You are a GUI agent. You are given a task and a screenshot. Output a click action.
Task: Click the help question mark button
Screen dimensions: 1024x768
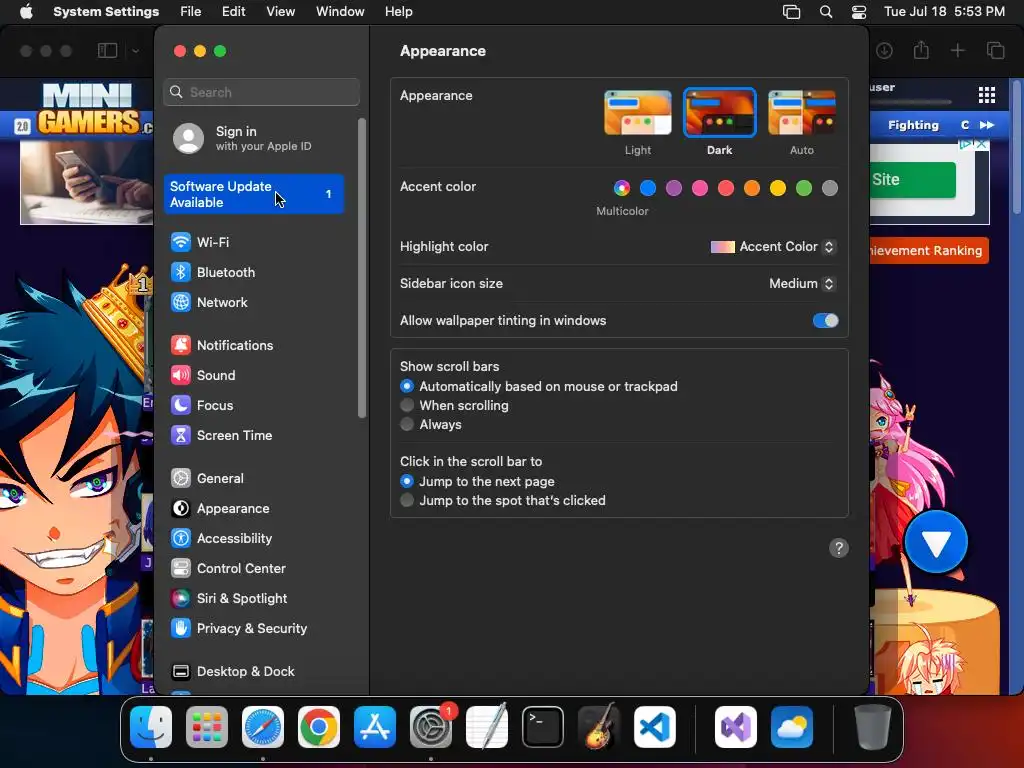(839, 548)
